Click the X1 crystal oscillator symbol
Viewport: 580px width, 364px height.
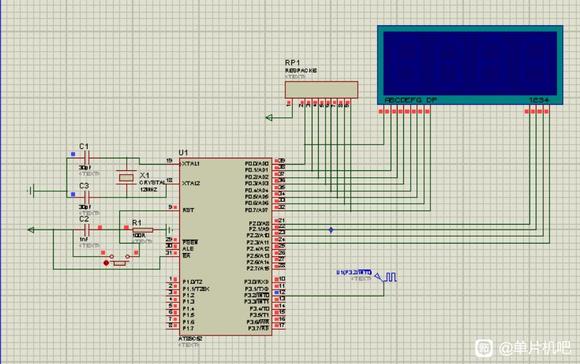tap(127, 178)
